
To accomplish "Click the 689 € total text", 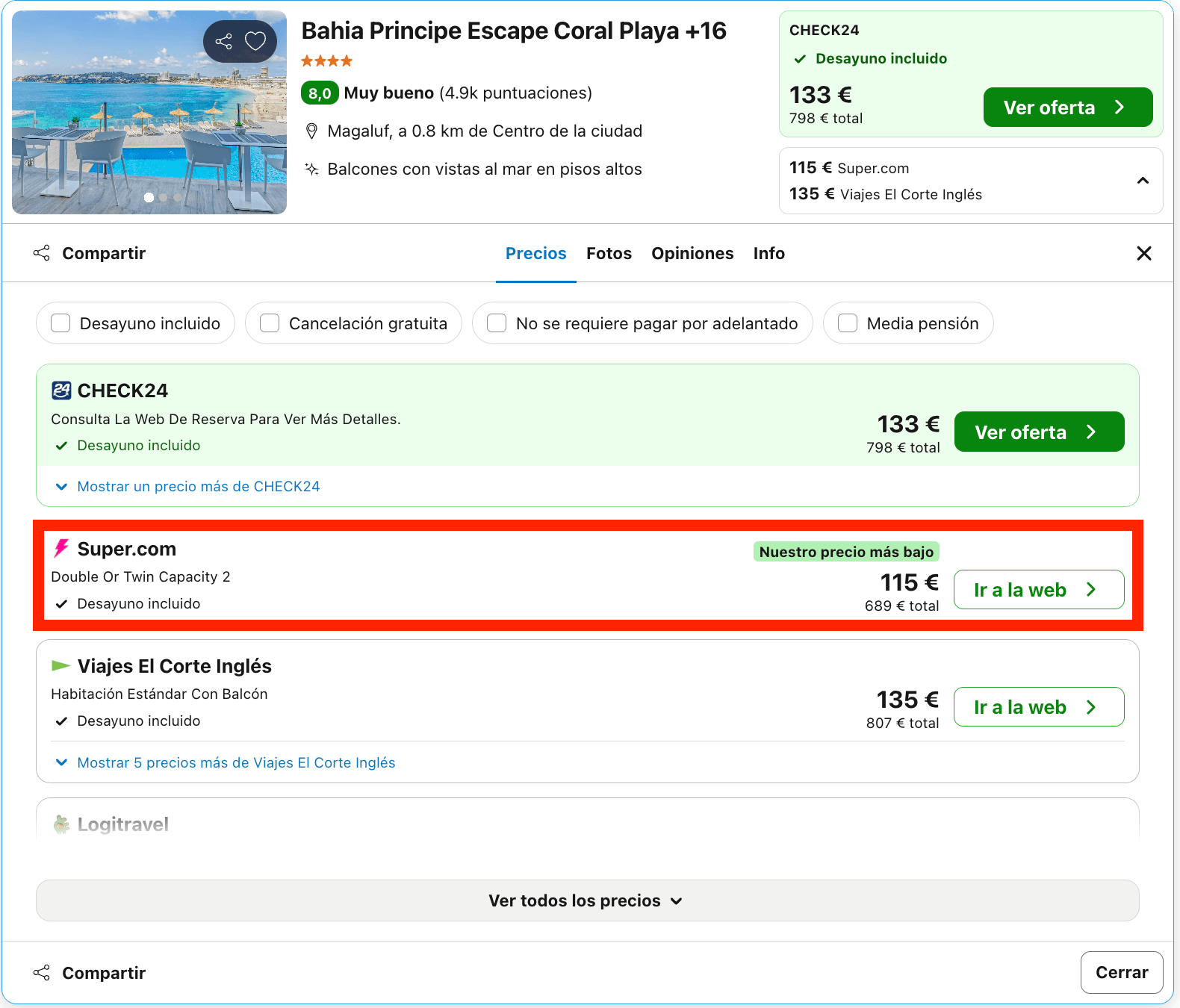I will [x=902, y=606].
